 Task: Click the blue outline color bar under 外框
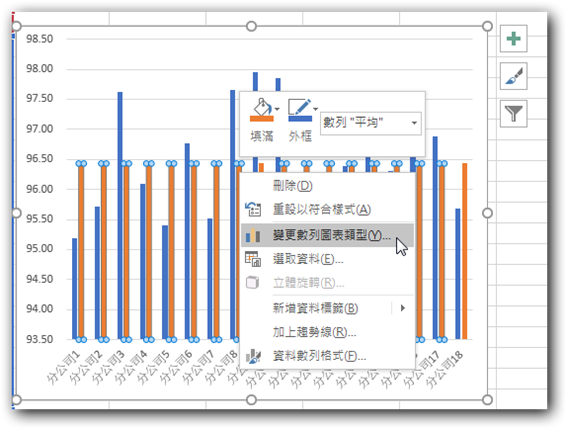pyautogui.click(x=300, y=119)
